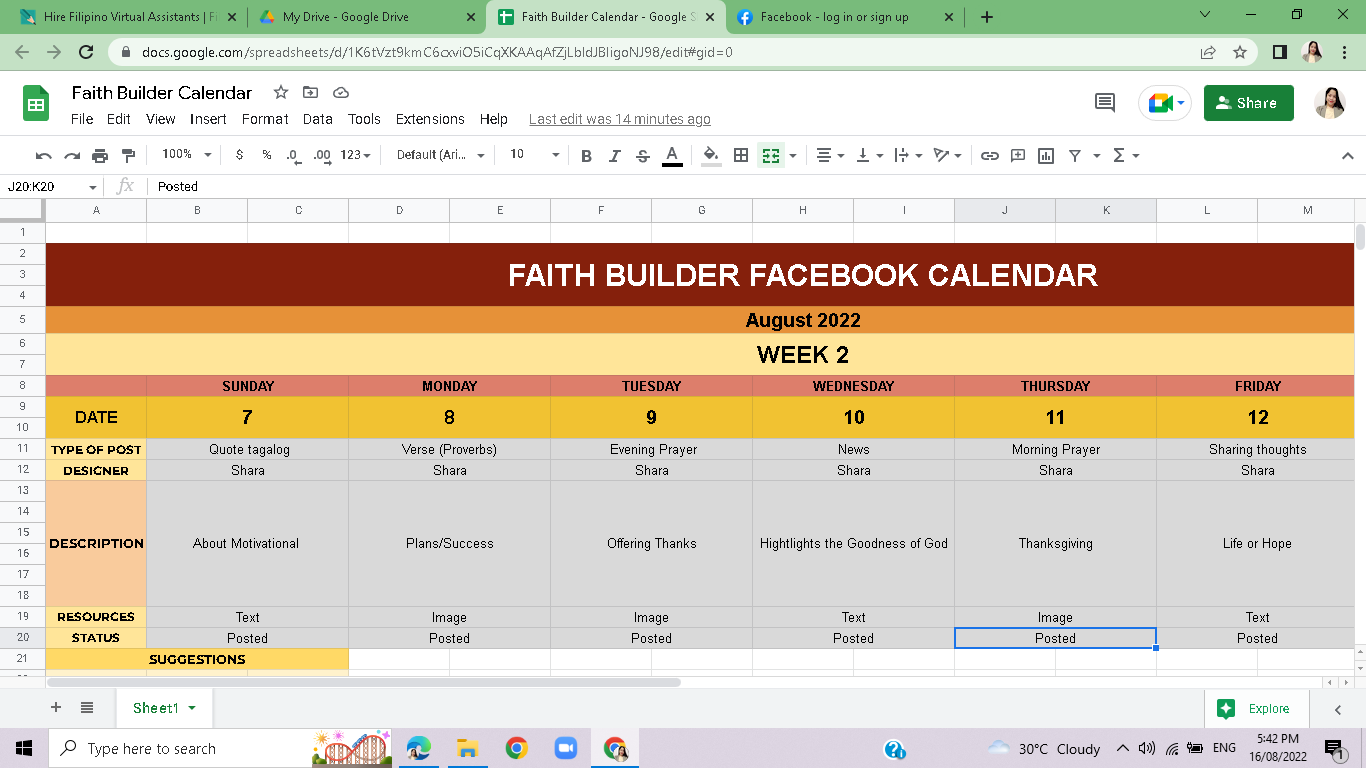
Task: Open the Data menu
Action: (x=317, y=119)
